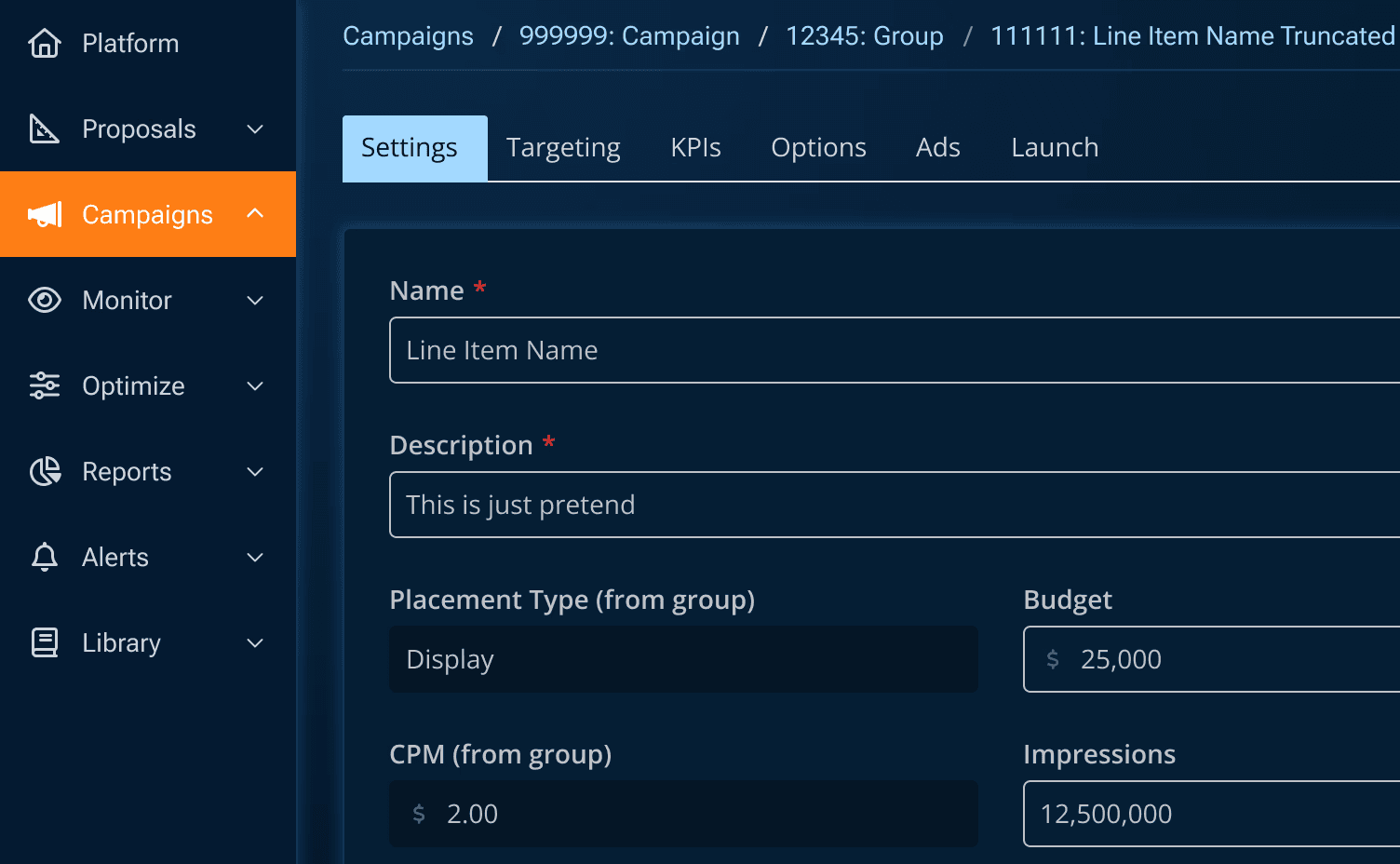Open the KPIs tab
This screenshot has width=1400, height=864.
click(x=695, y=148)
